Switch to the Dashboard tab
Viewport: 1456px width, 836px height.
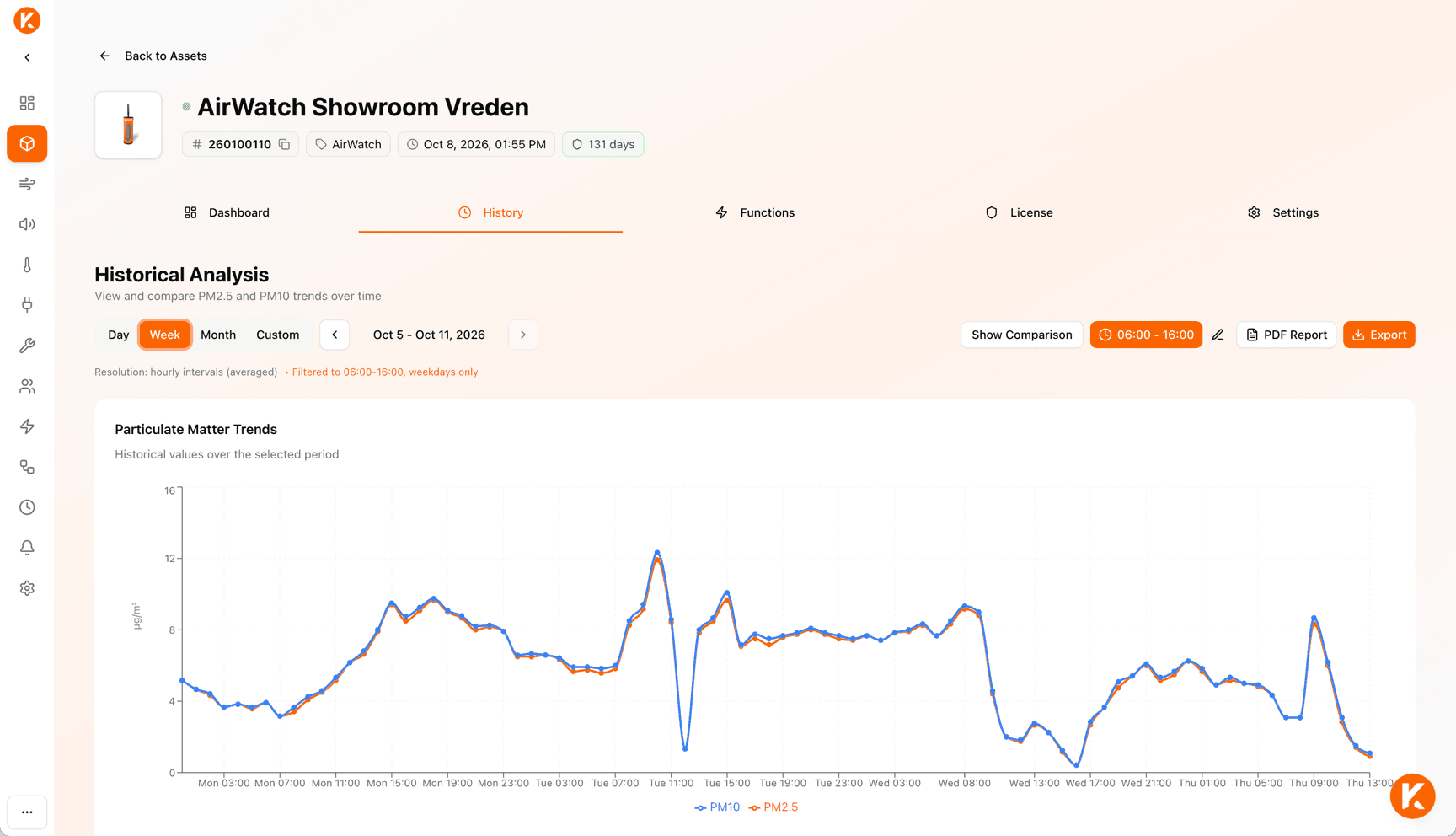click(x=227, y=212)
